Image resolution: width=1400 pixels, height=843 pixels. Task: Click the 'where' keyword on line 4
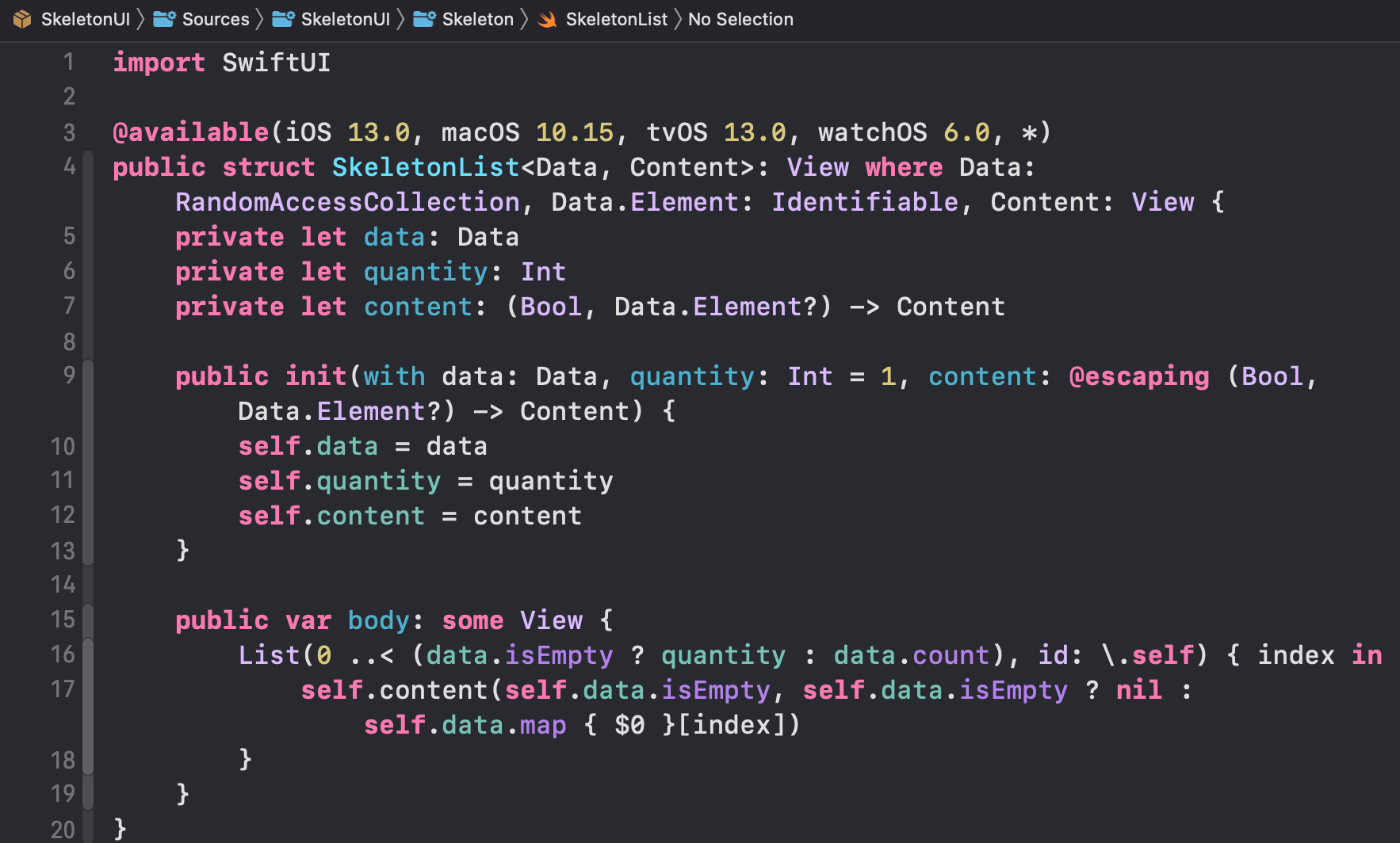[x=904, y=167]
